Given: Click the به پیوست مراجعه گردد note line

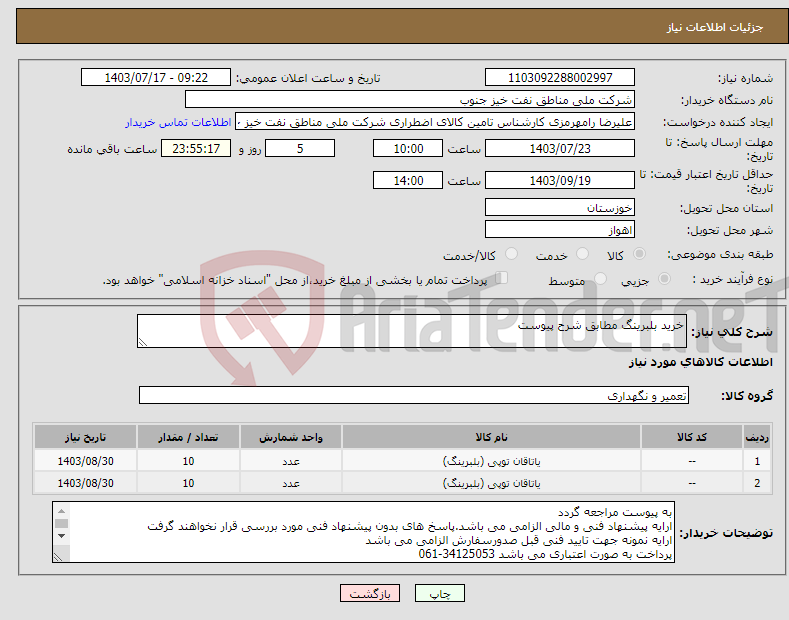Looking at the screenshot, I should coord(615,512).
